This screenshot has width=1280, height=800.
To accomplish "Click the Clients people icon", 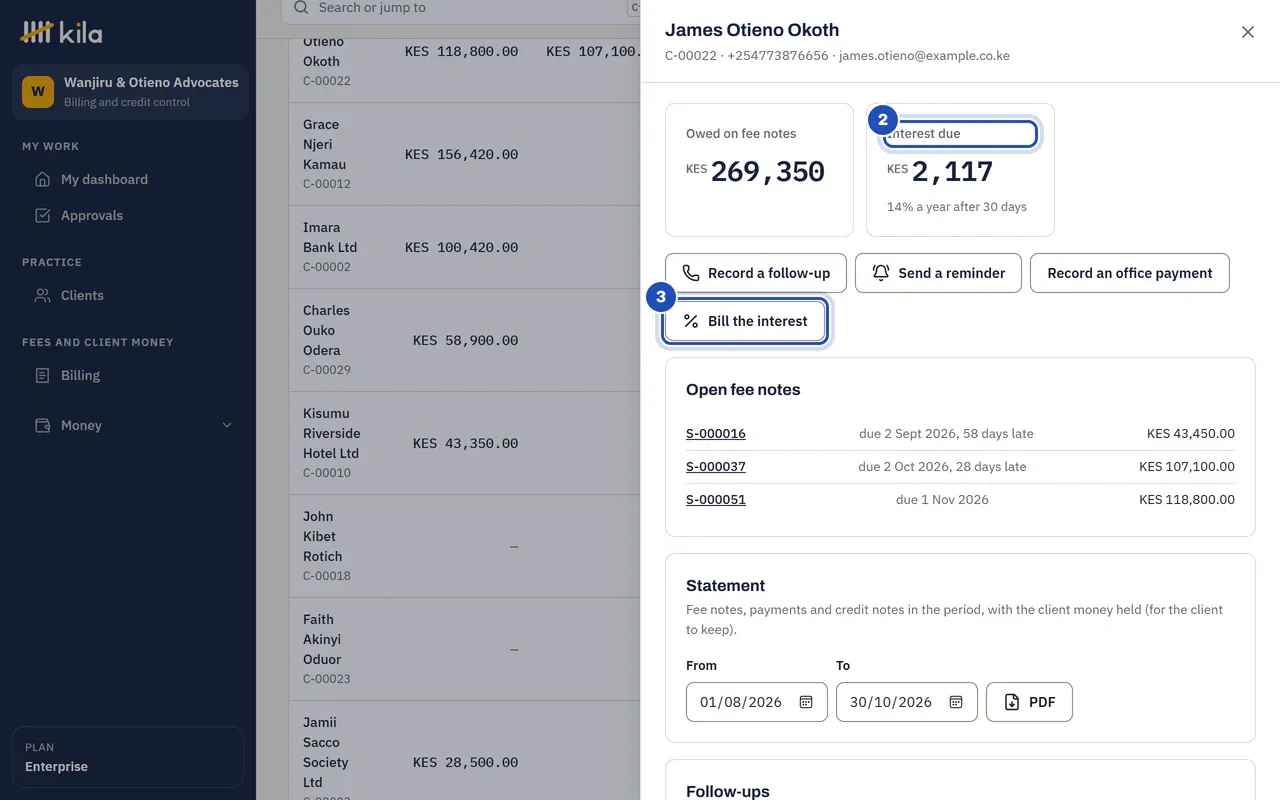I will click(42, 296).
